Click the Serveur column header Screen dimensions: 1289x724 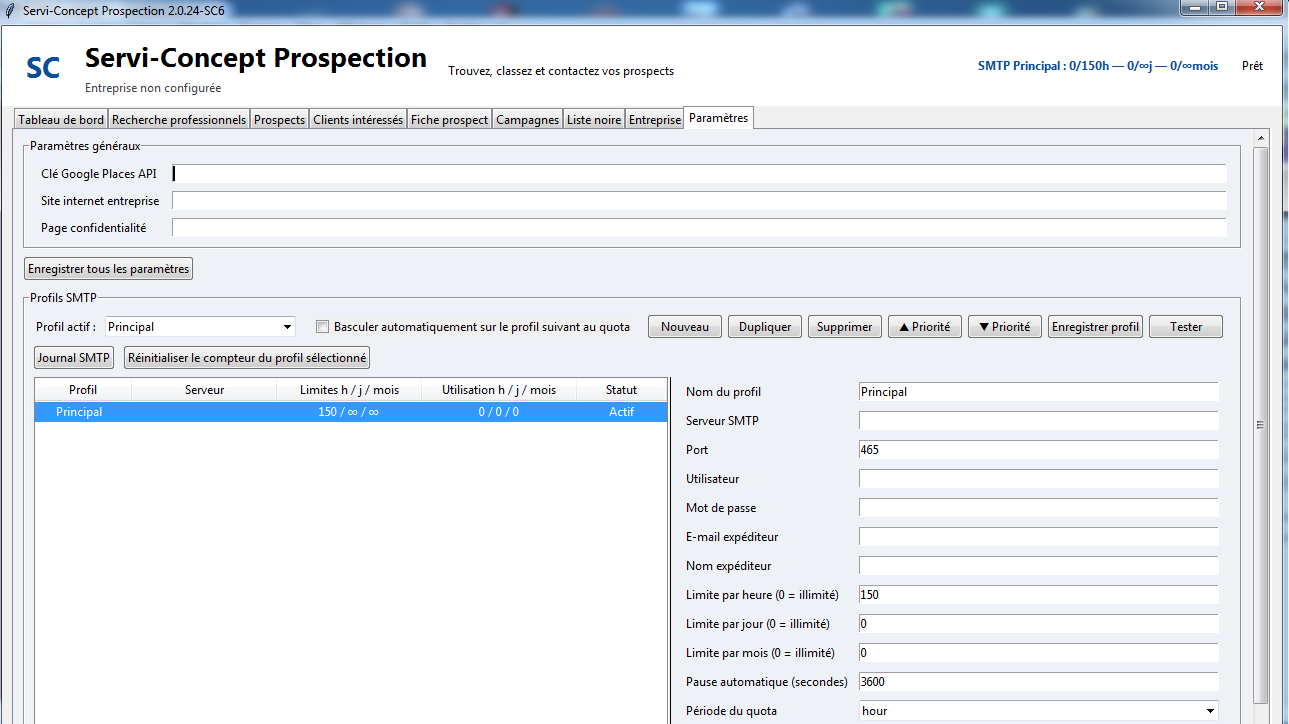tap(205, 390)
